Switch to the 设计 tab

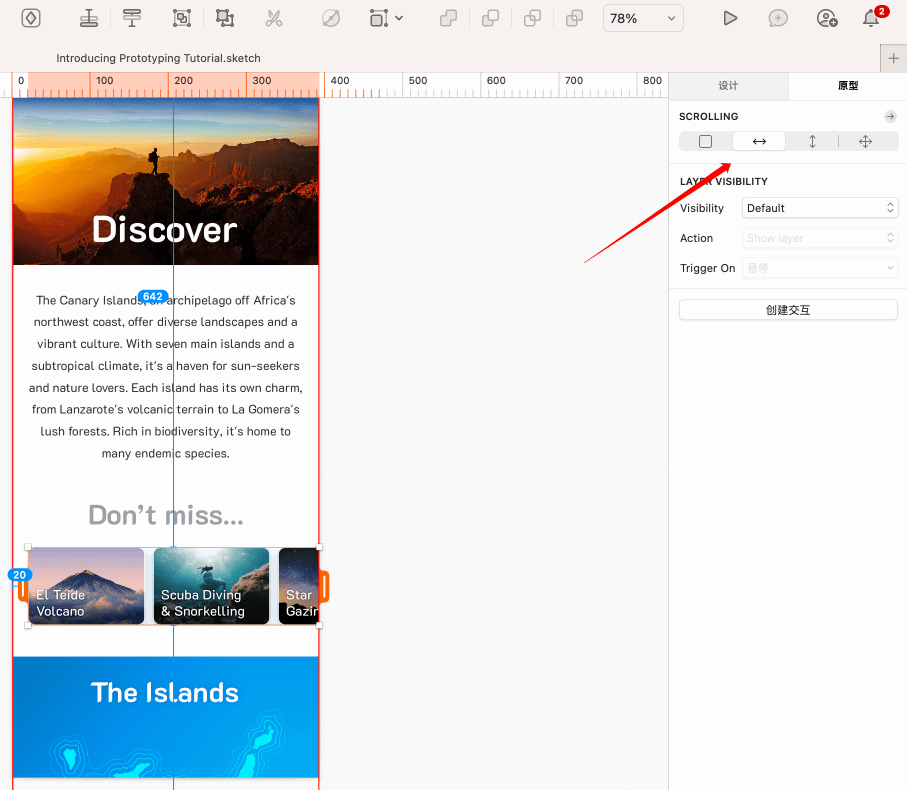(728, 86)
